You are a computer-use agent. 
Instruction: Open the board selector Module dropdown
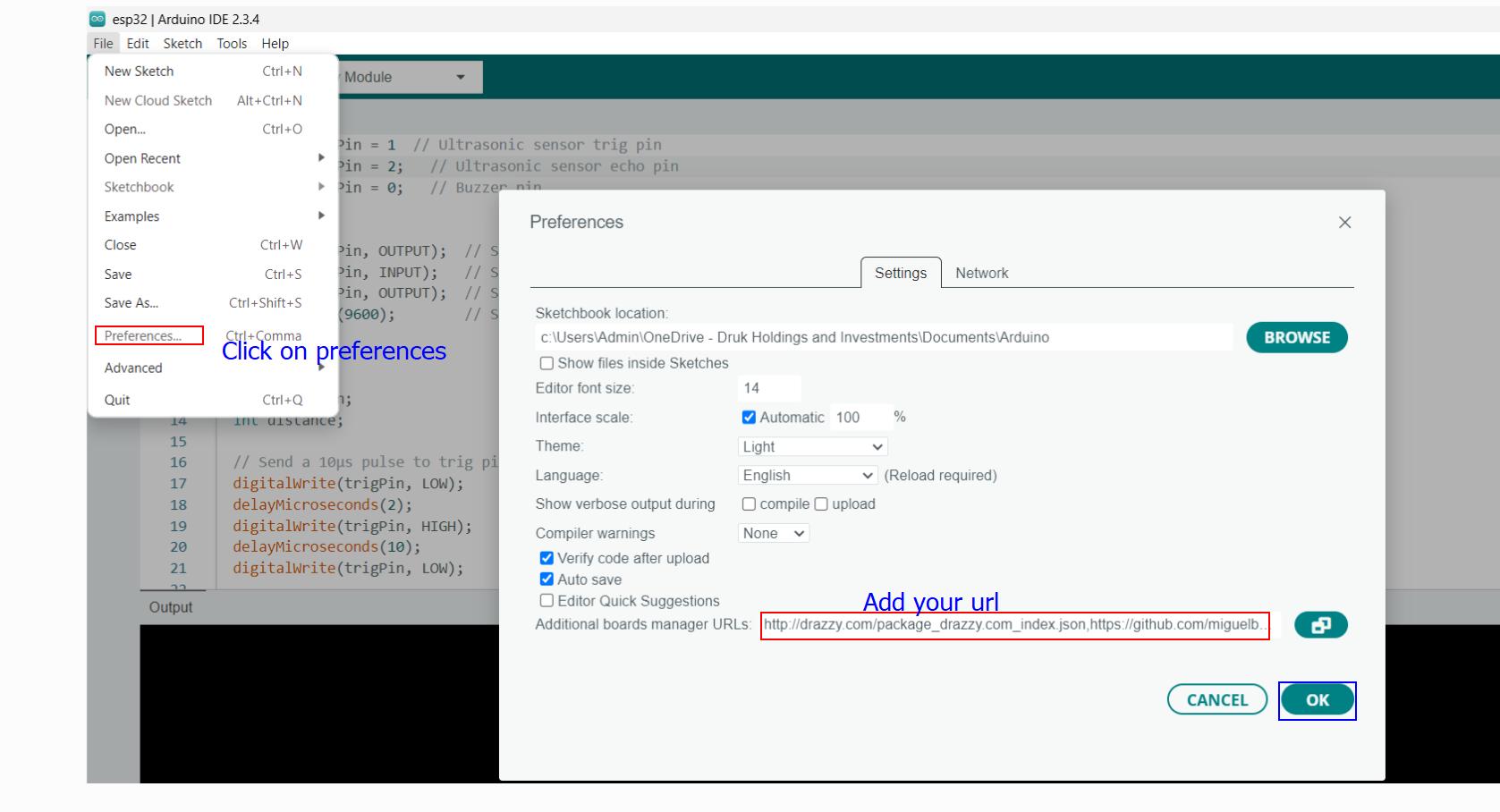tap(410, 77)
